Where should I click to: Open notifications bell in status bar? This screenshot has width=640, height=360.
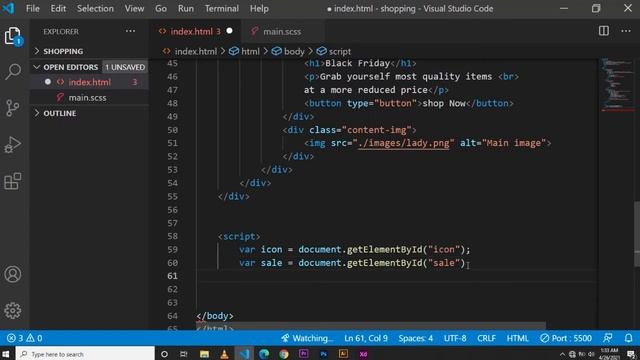629,338
